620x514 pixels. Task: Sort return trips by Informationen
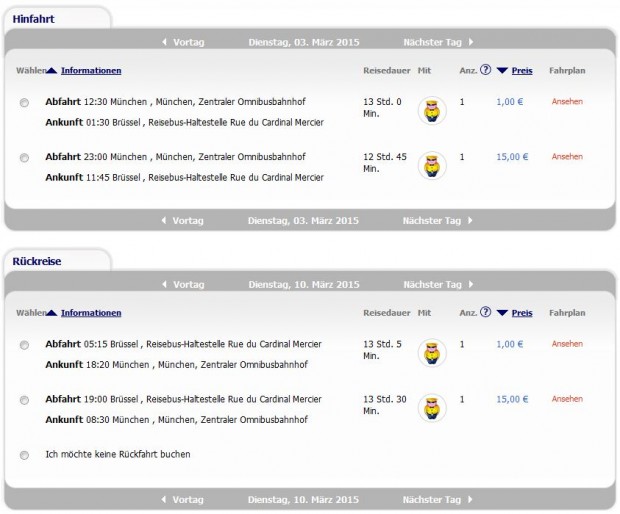tap(91, 313)
